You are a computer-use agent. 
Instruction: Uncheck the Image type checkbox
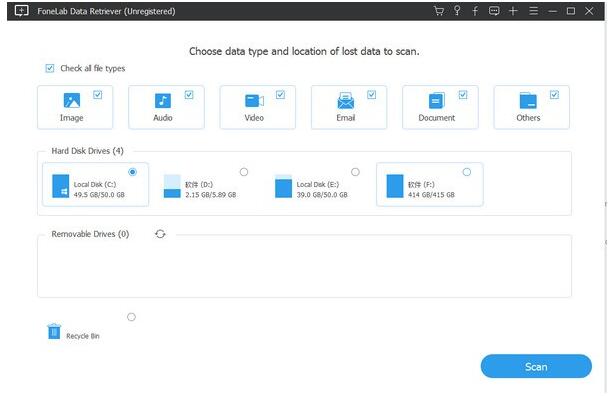[97, 95]
